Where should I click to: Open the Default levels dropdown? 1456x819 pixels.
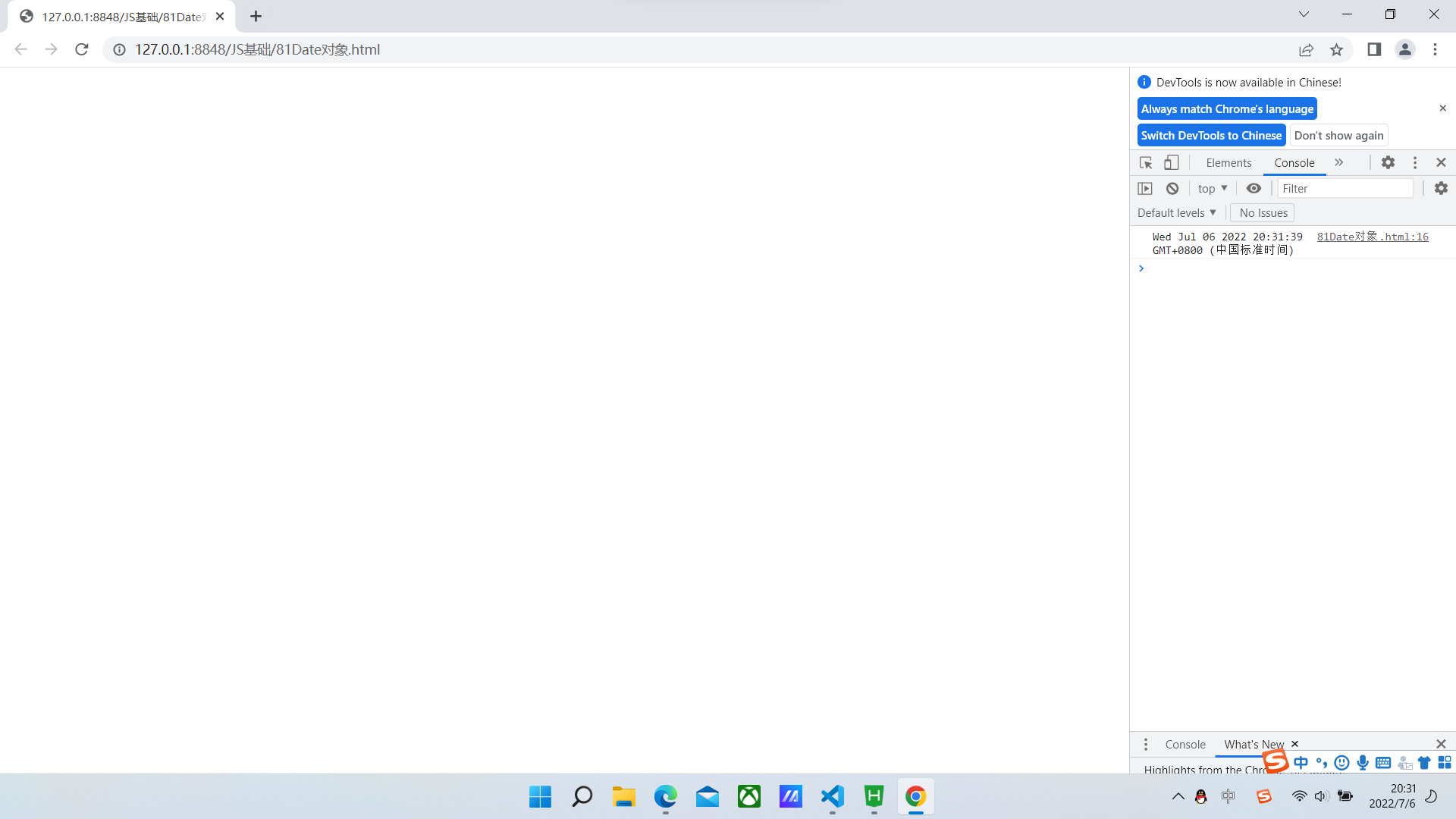click(1176, 213)
